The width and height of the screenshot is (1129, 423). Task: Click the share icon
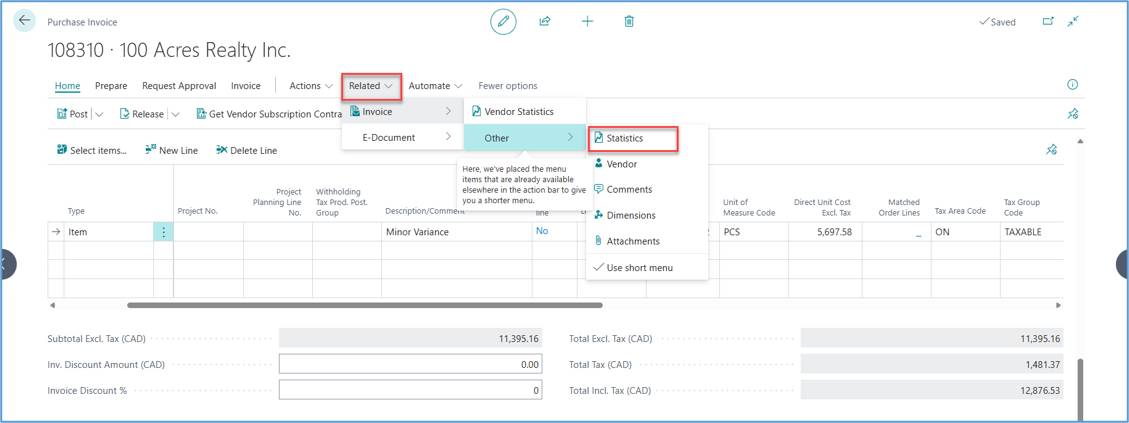tap(545, 22)
